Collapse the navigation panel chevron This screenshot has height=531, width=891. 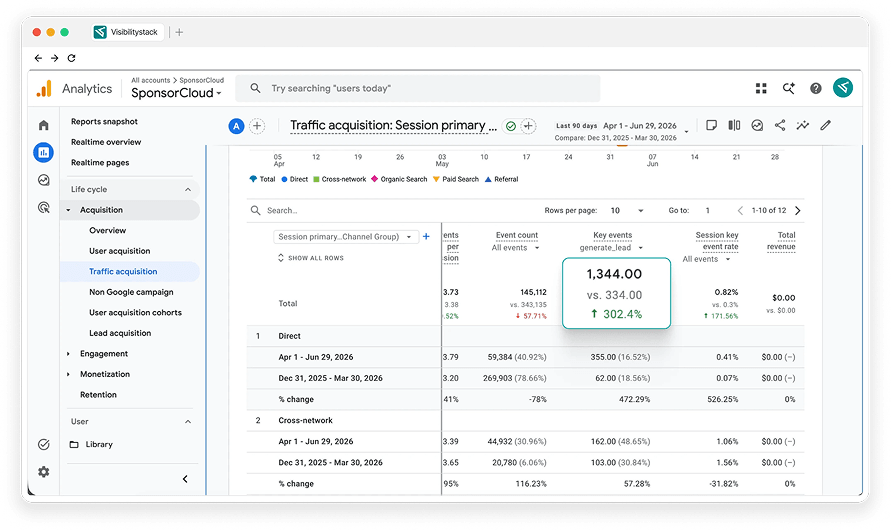point(185,479)
